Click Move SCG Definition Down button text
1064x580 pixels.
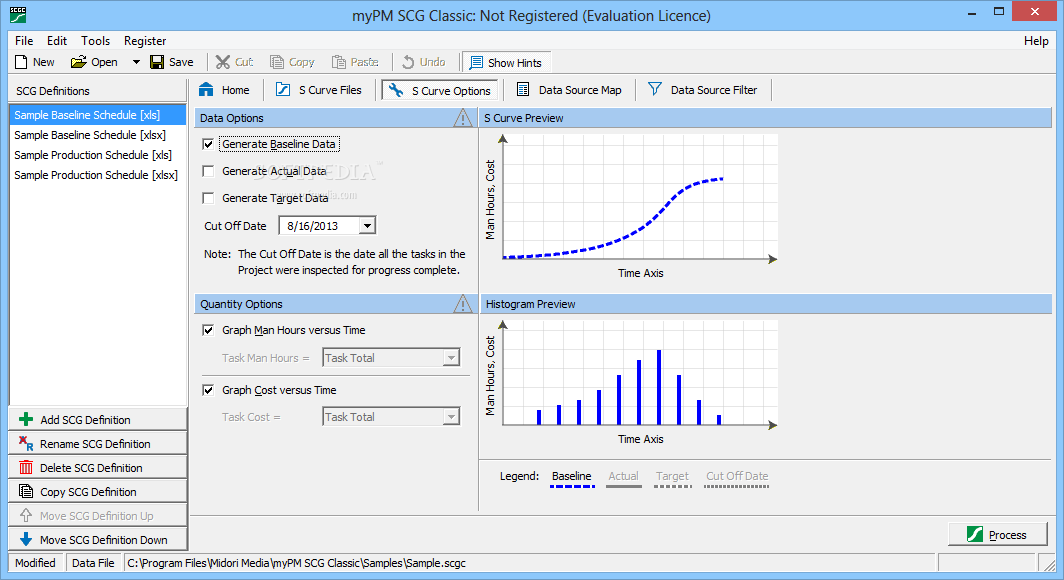[x=104, y=540]
